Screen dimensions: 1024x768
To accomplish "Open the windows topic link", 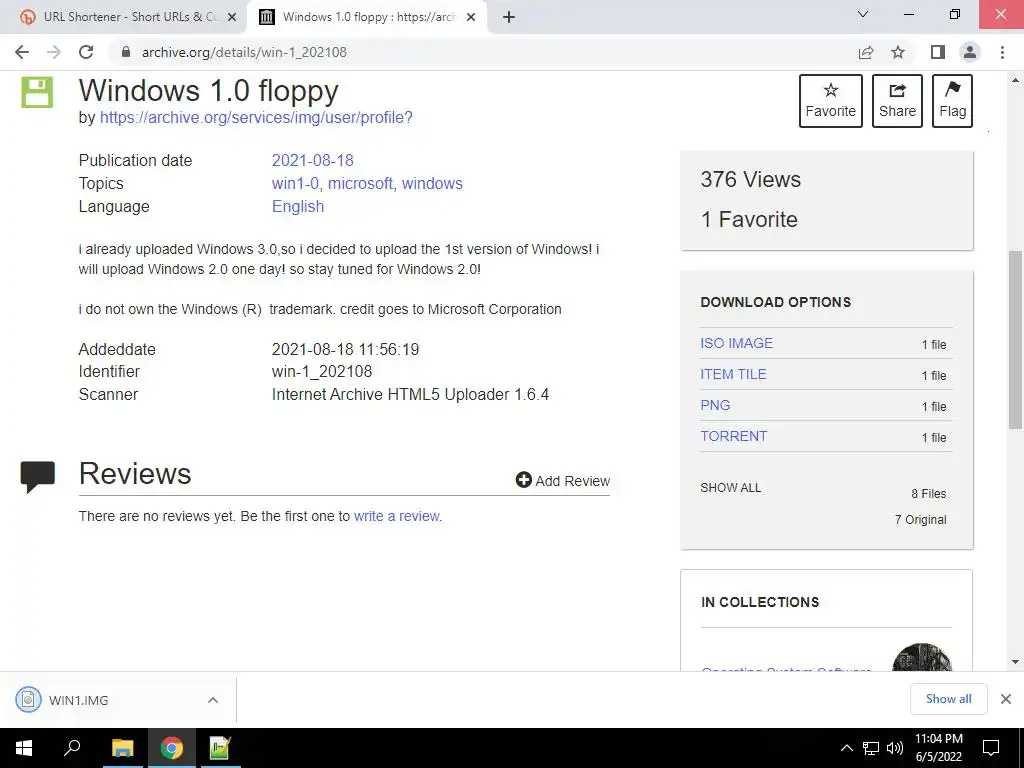I will point(432,184).
